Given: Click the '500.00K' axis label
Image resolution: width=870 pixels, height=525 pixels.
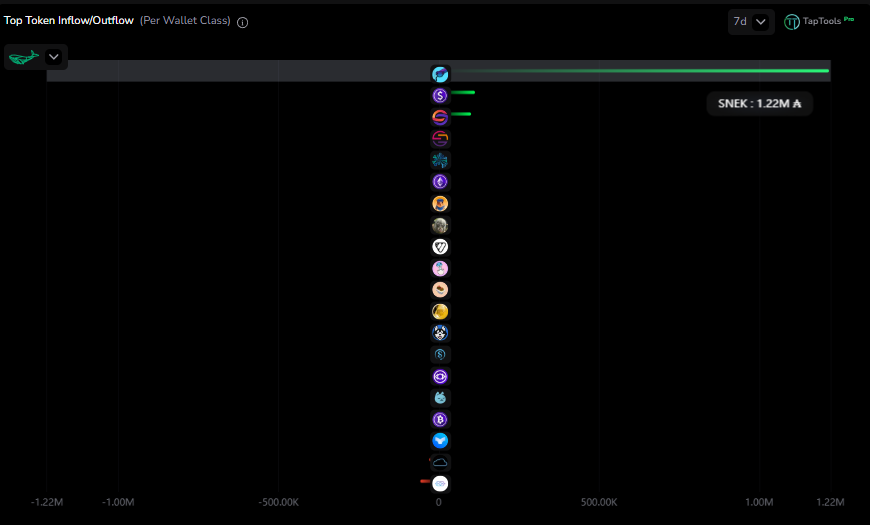Looking at the screenshot, I should click(x=599, y=502).
